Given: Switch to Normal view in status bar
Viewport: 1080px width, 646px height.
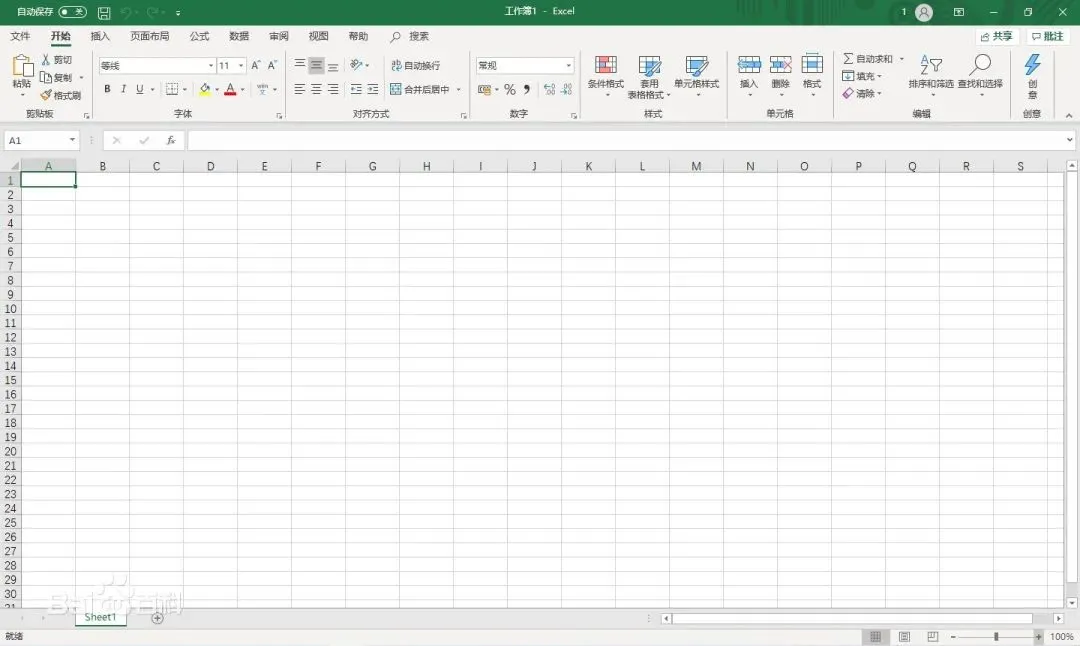Looking at the screenshot, I should pos(875,636).
